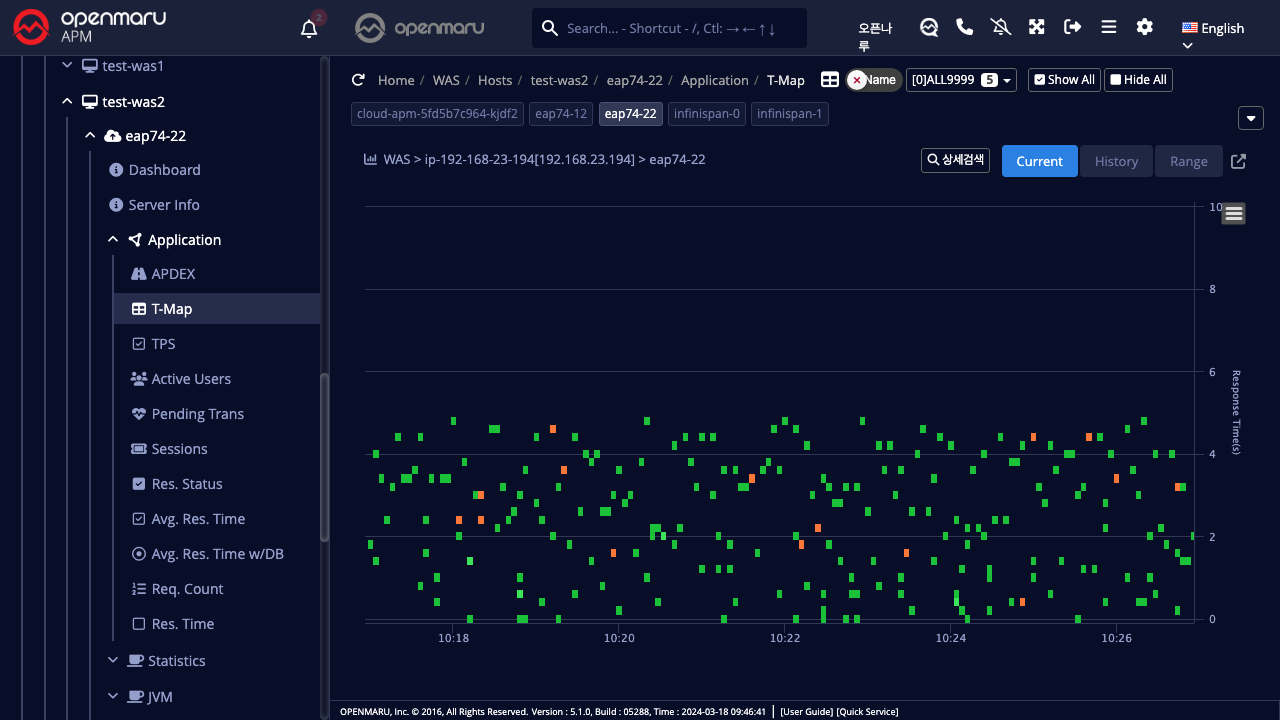Image resolution: width=1280 pixels, height=720 pixels.
Task: Switch to the History tab
Action: tap(1116, 161)
